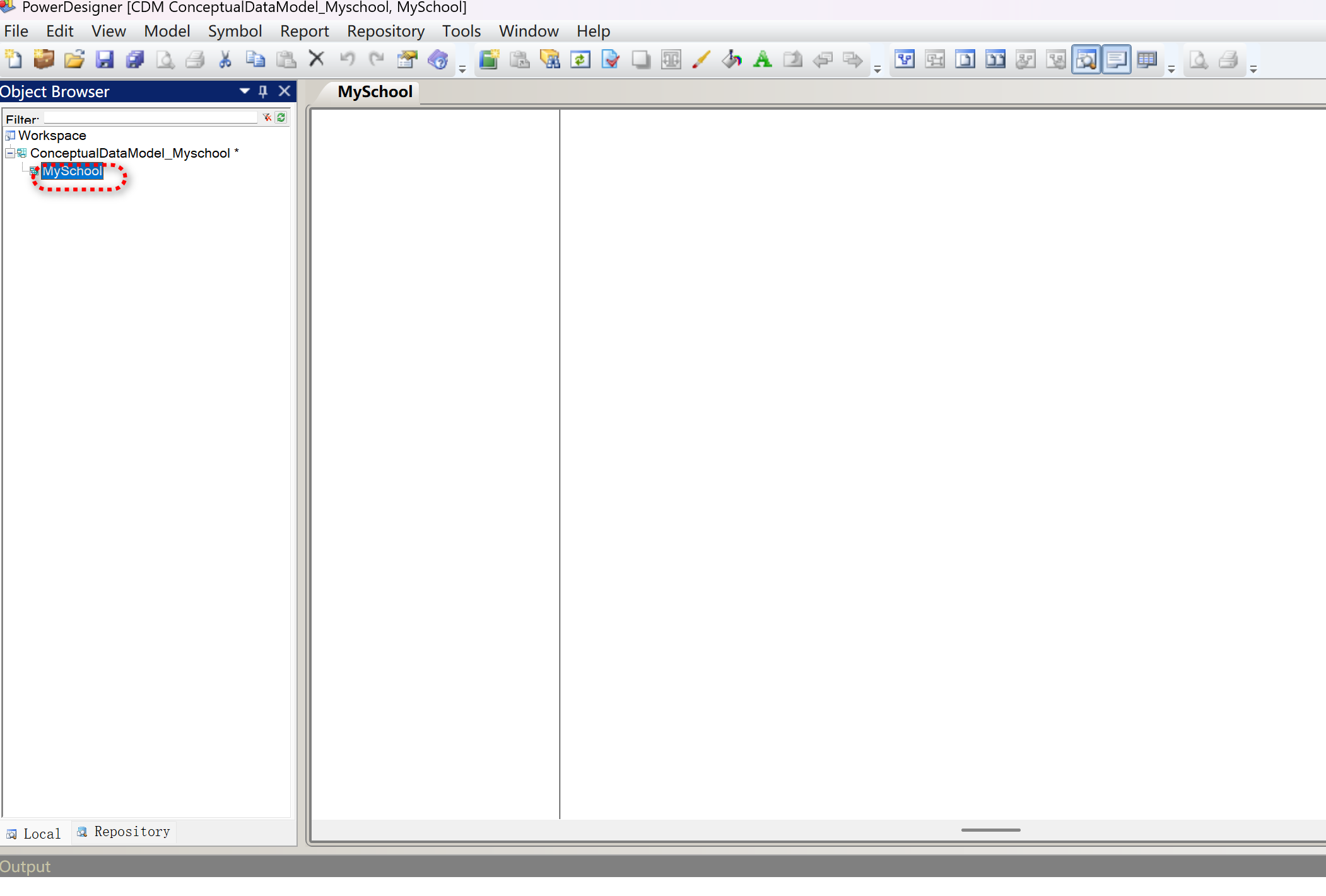
Task: Click the Open folder icon
Action: [x=74, y=60]
